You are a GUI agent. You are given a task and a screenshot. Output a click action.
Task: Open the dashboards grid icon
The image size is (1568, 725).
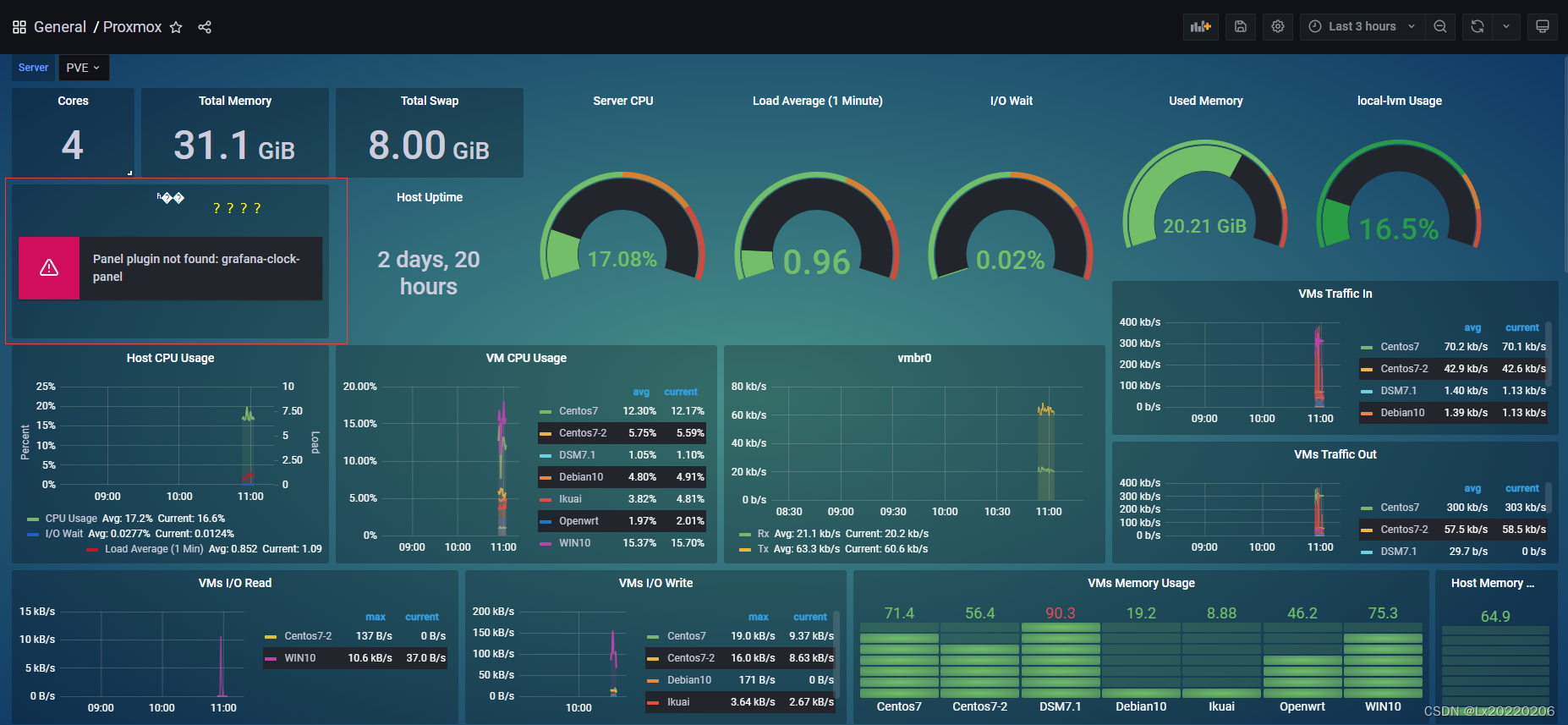(19, 27)
